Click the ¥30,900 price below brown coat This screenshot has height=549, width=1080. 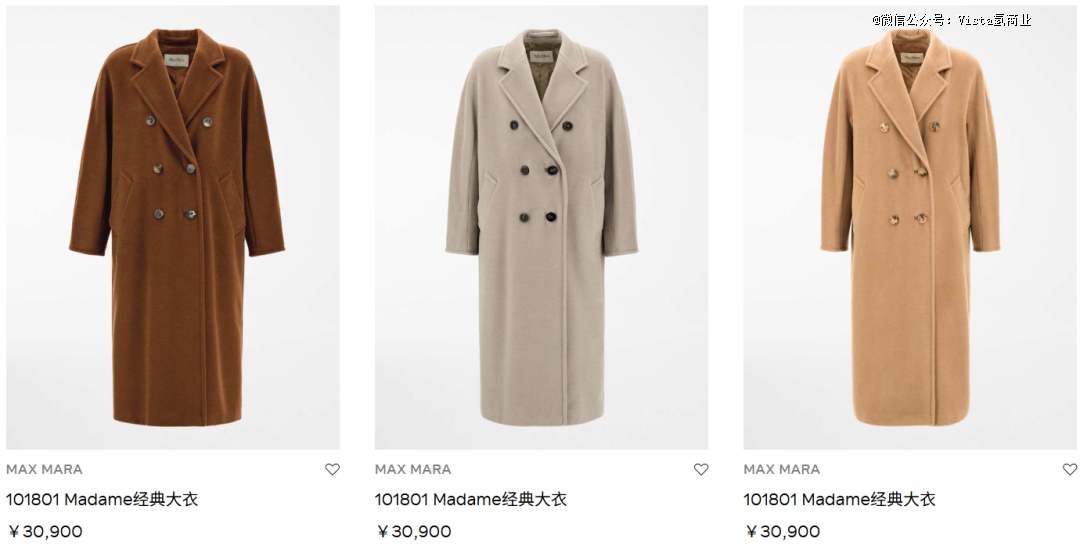(45, 532)
